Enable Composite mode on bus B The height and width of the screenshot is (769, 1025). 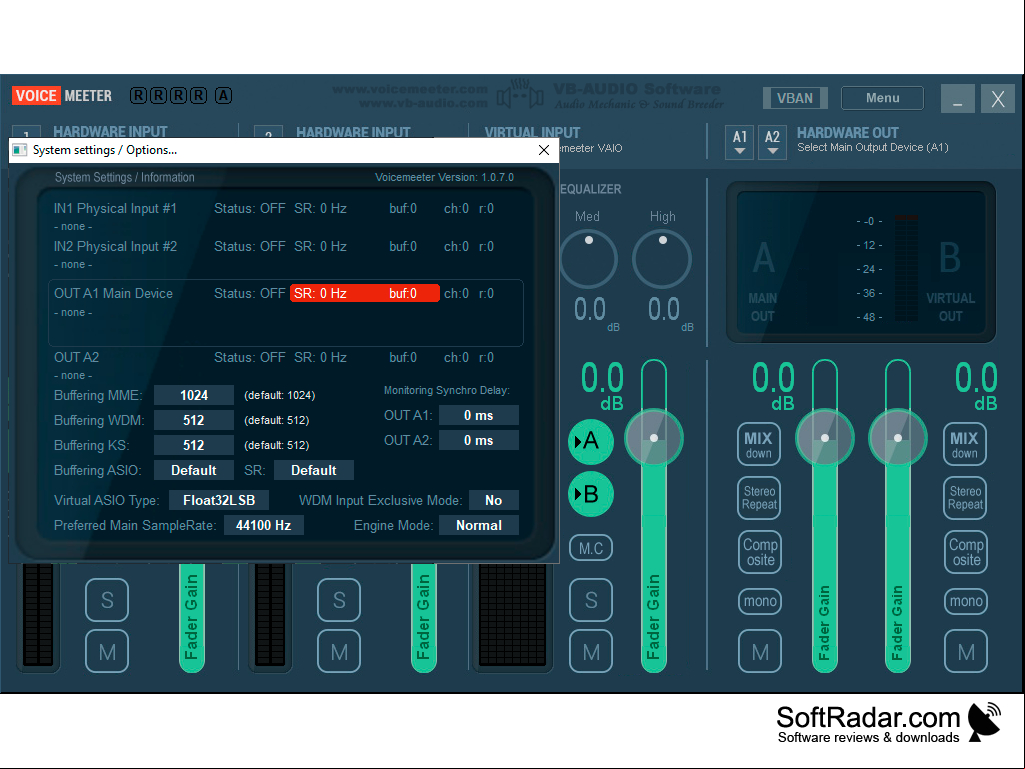pos(966,552)
